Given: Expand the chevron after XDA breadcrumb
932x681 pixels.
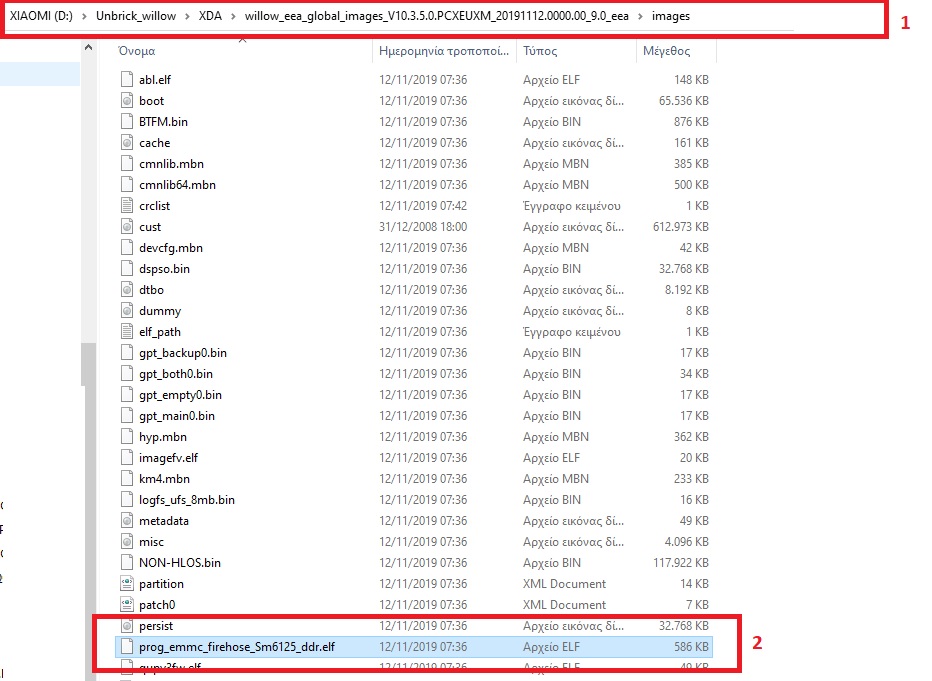Looking at the screenshot, I should tap(232, 17).
